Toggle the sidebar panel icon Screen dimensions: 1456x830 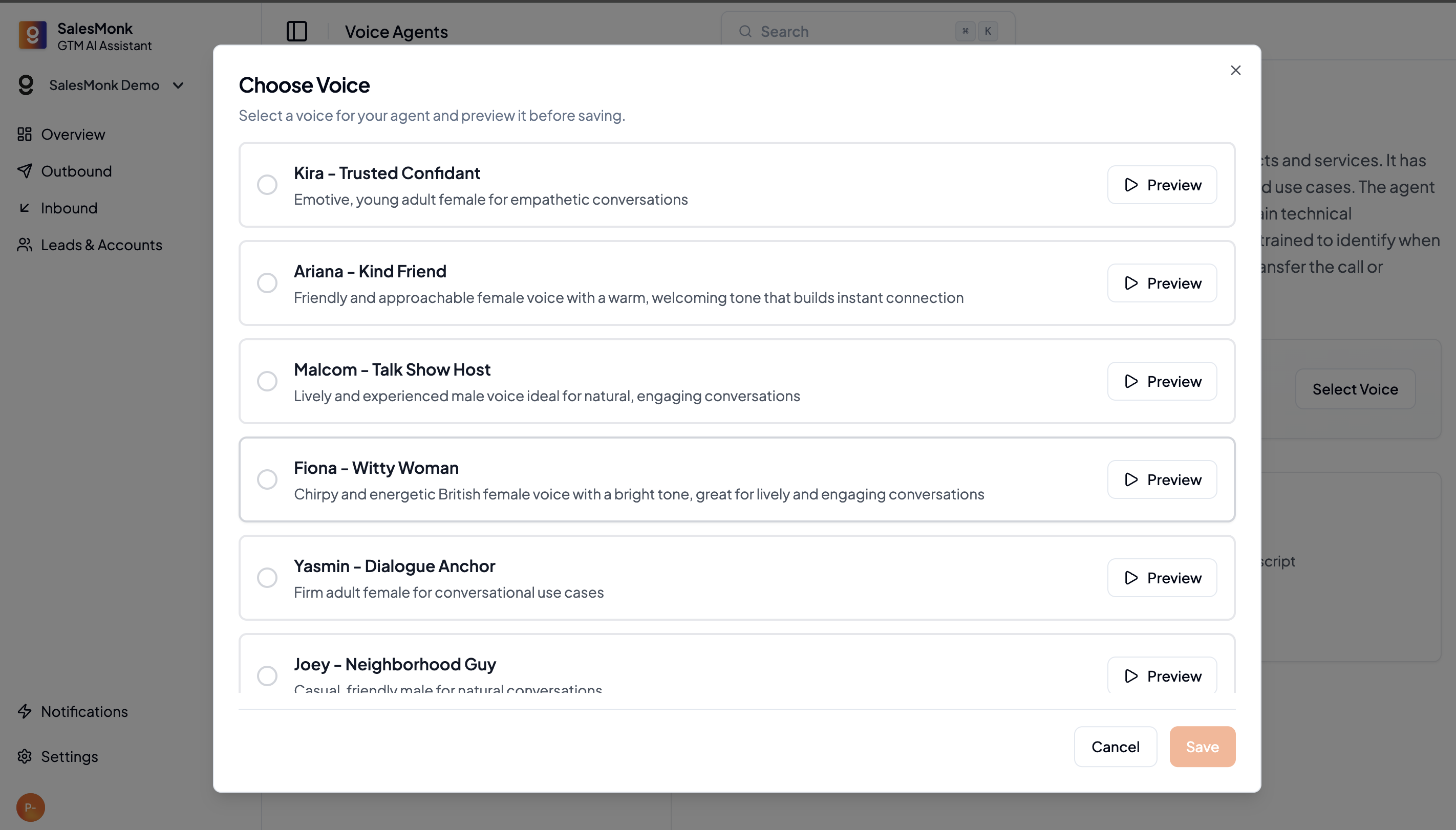pos(296,31)
